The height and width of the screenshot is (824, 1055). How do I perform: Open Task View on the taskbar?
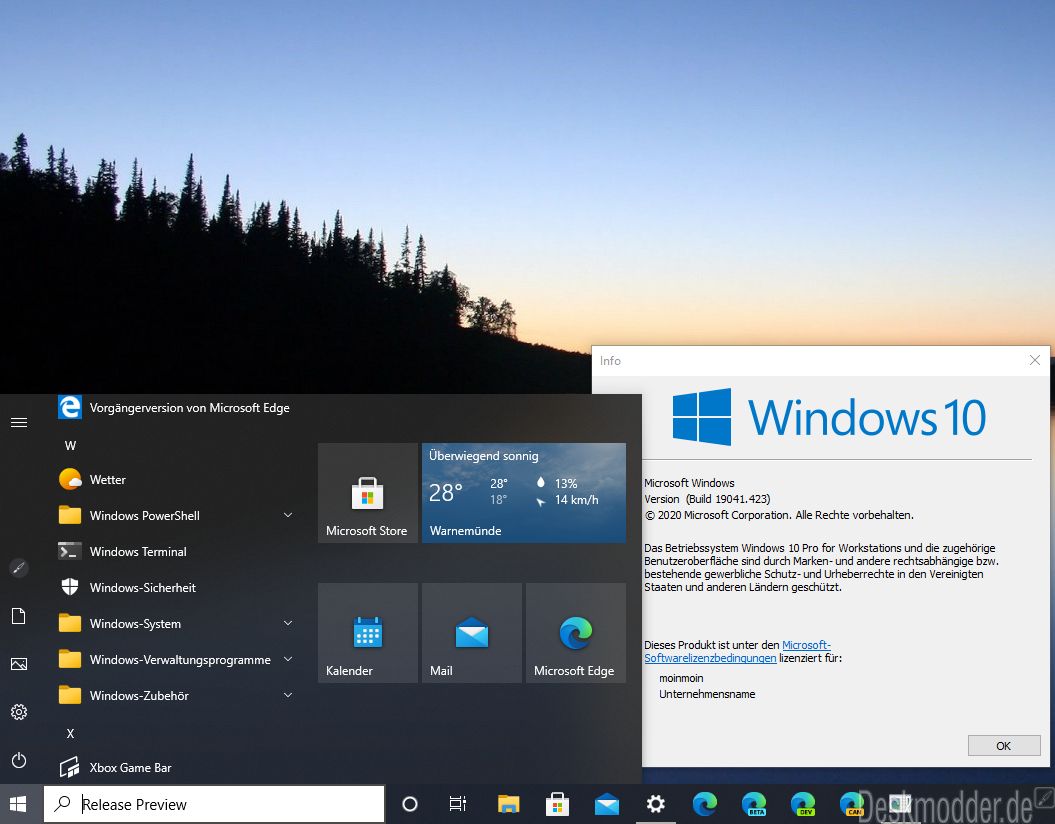458,804
